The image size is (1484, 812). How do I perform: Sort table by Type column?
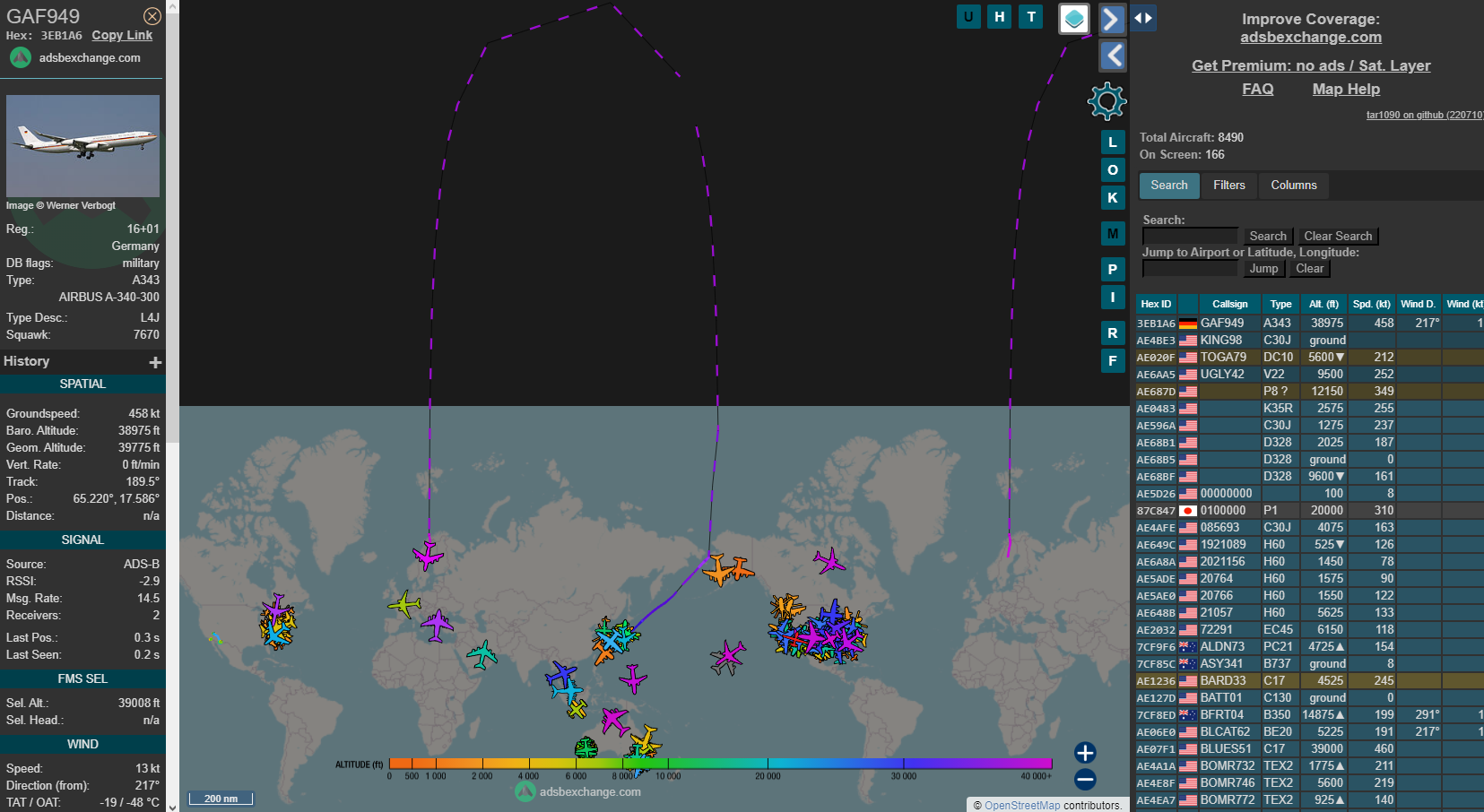pyautogui.click(x=1280, y=304)
